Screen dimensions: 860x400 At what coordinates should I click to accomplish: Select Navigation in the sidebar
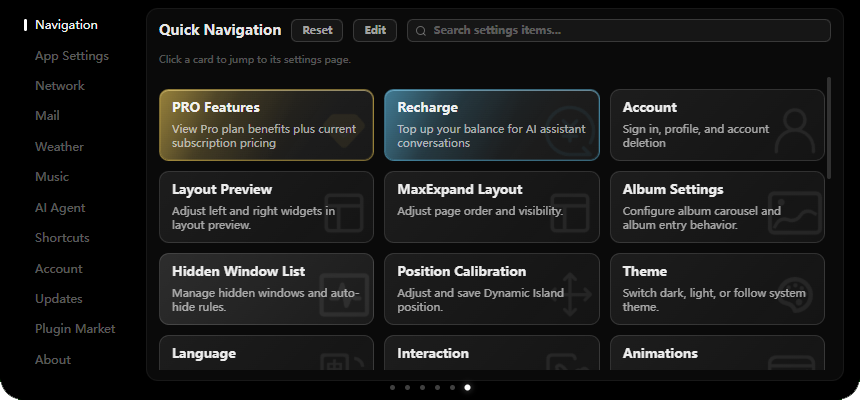pyautogui.click(x=66, y=25)
